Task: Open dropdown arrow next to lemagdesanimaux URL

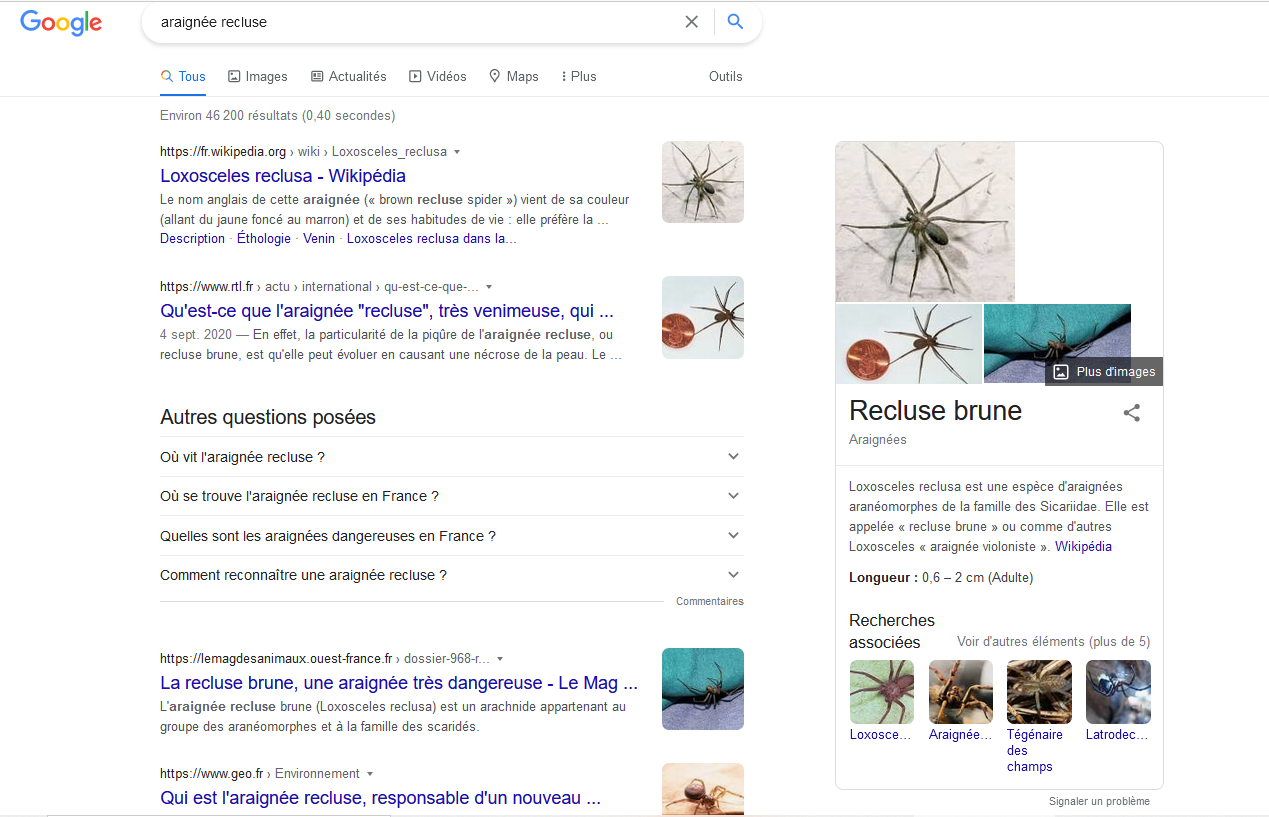Action: click(500, 659)
